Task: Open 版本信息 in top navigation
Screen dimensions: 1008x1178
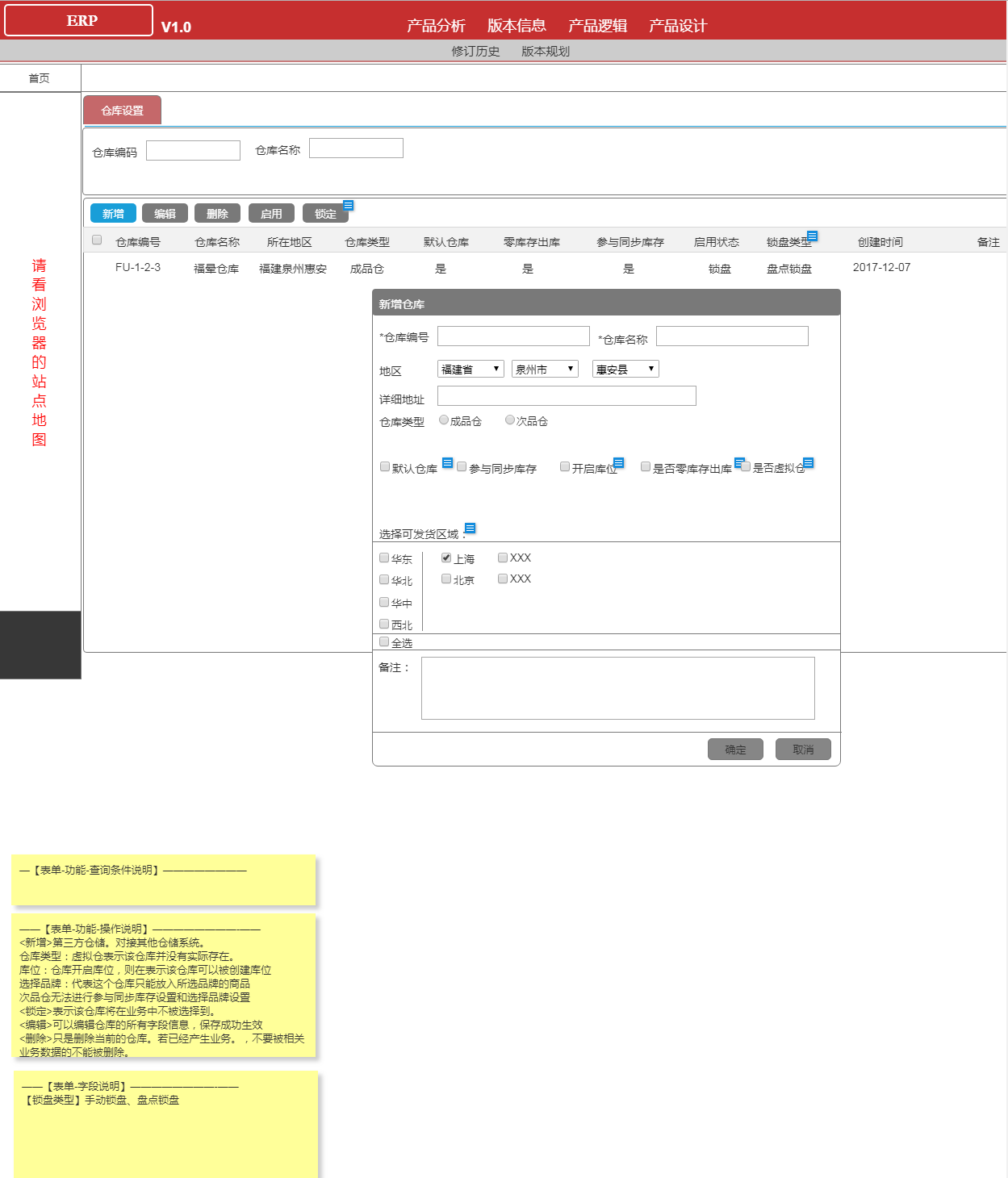Action: 517,26
